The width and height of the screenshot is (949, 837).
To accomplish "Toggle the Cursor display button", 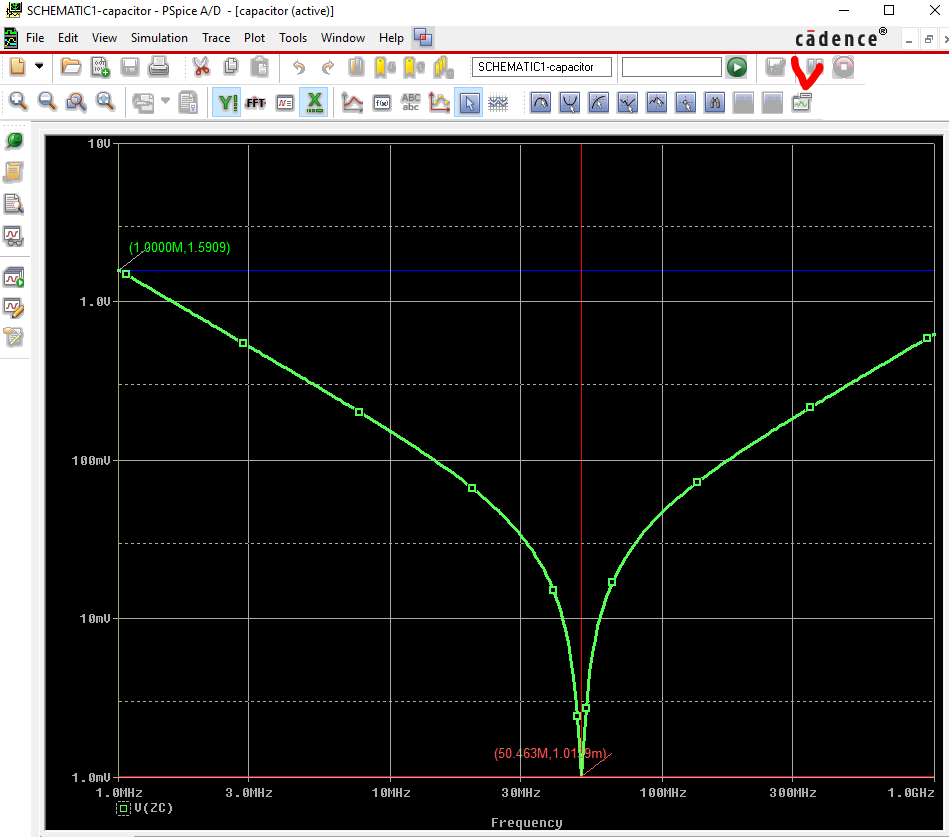I will coord(469,102).
